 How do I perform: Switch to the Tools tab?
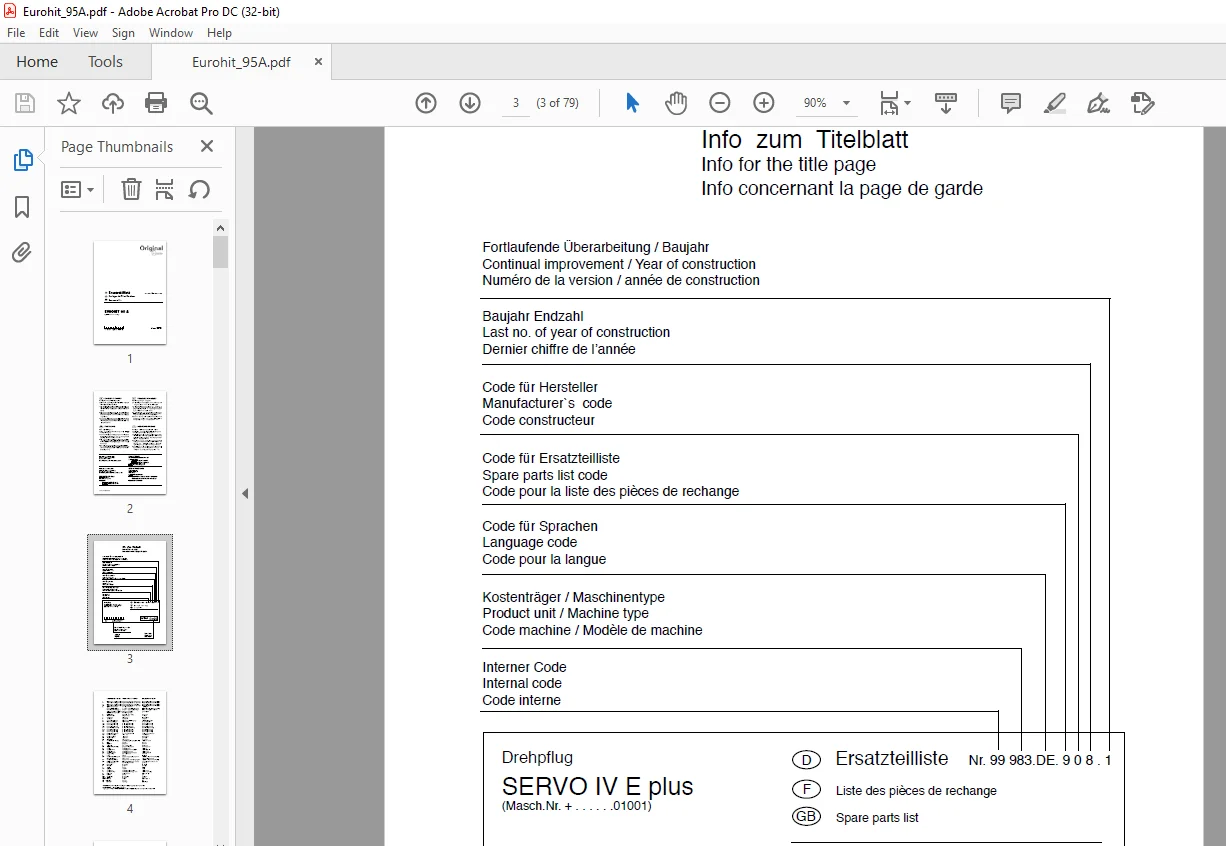(x=105, y=61)
